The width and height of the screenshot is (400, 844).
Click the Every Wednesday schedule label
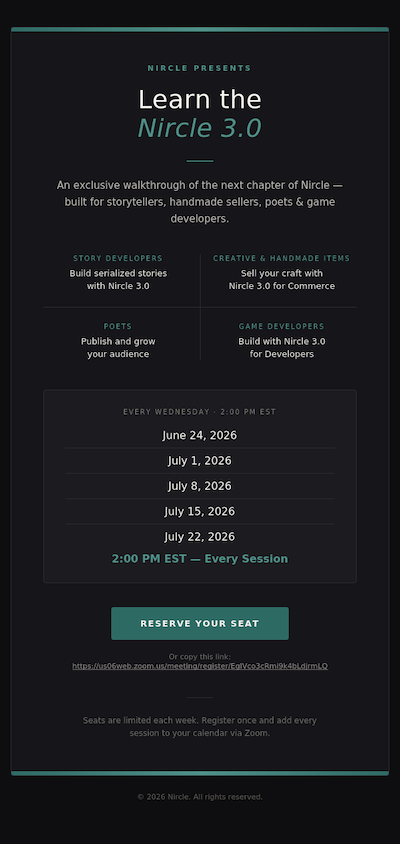[200, 412]
